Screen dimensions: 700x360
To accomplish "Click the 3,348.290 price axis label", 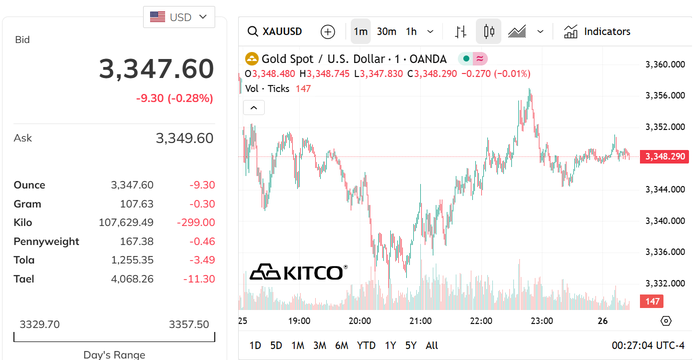I will 664,156.
